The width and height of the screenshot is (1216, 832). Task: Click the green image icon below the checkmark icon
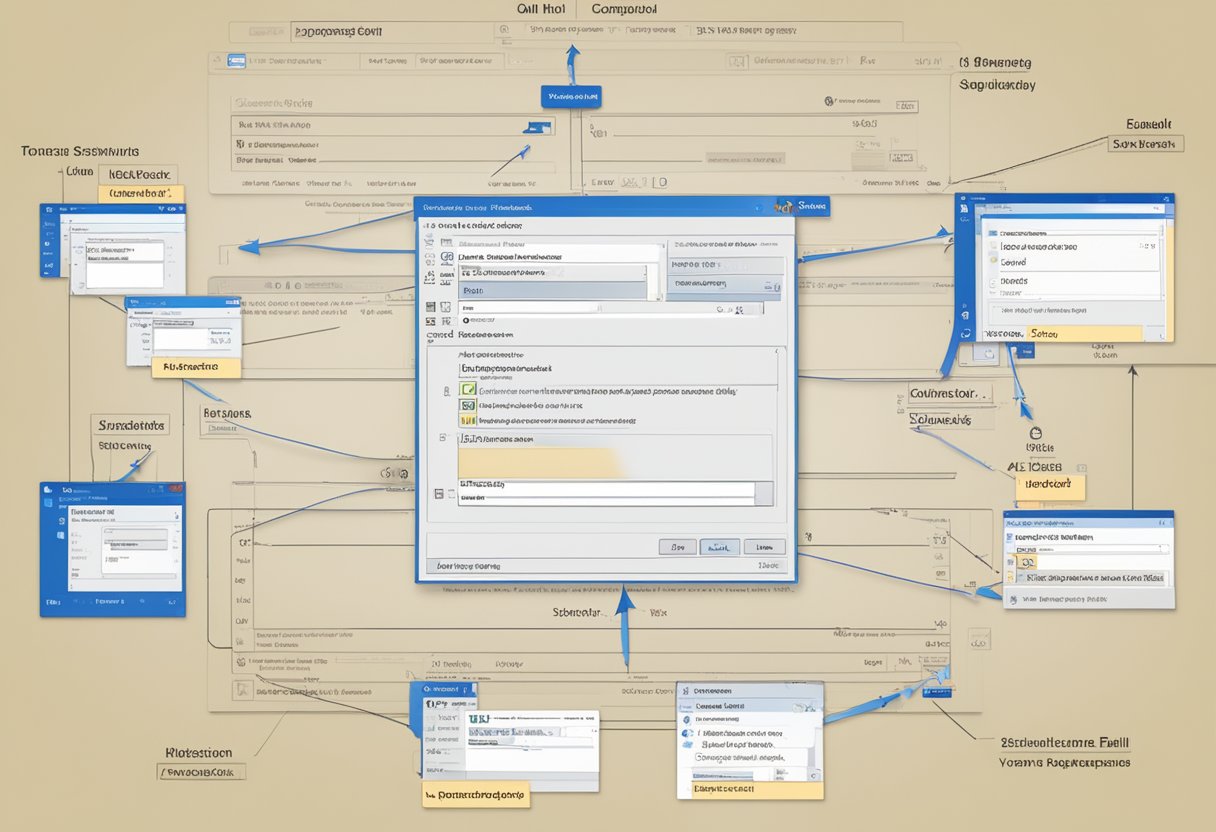[x=467, y=406]
